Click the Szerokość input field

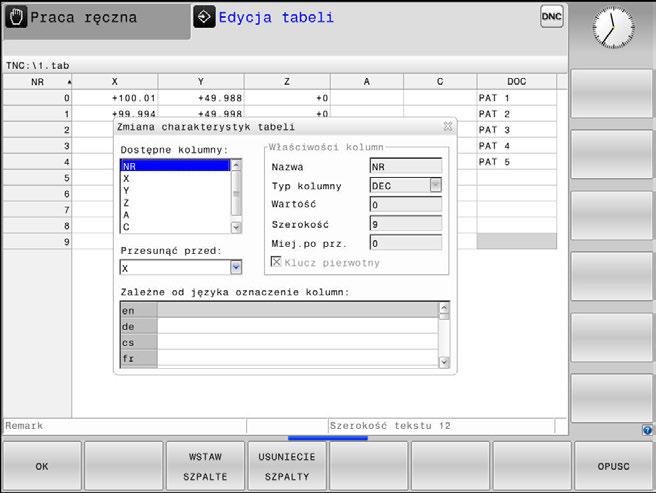(x=406, y=224)
